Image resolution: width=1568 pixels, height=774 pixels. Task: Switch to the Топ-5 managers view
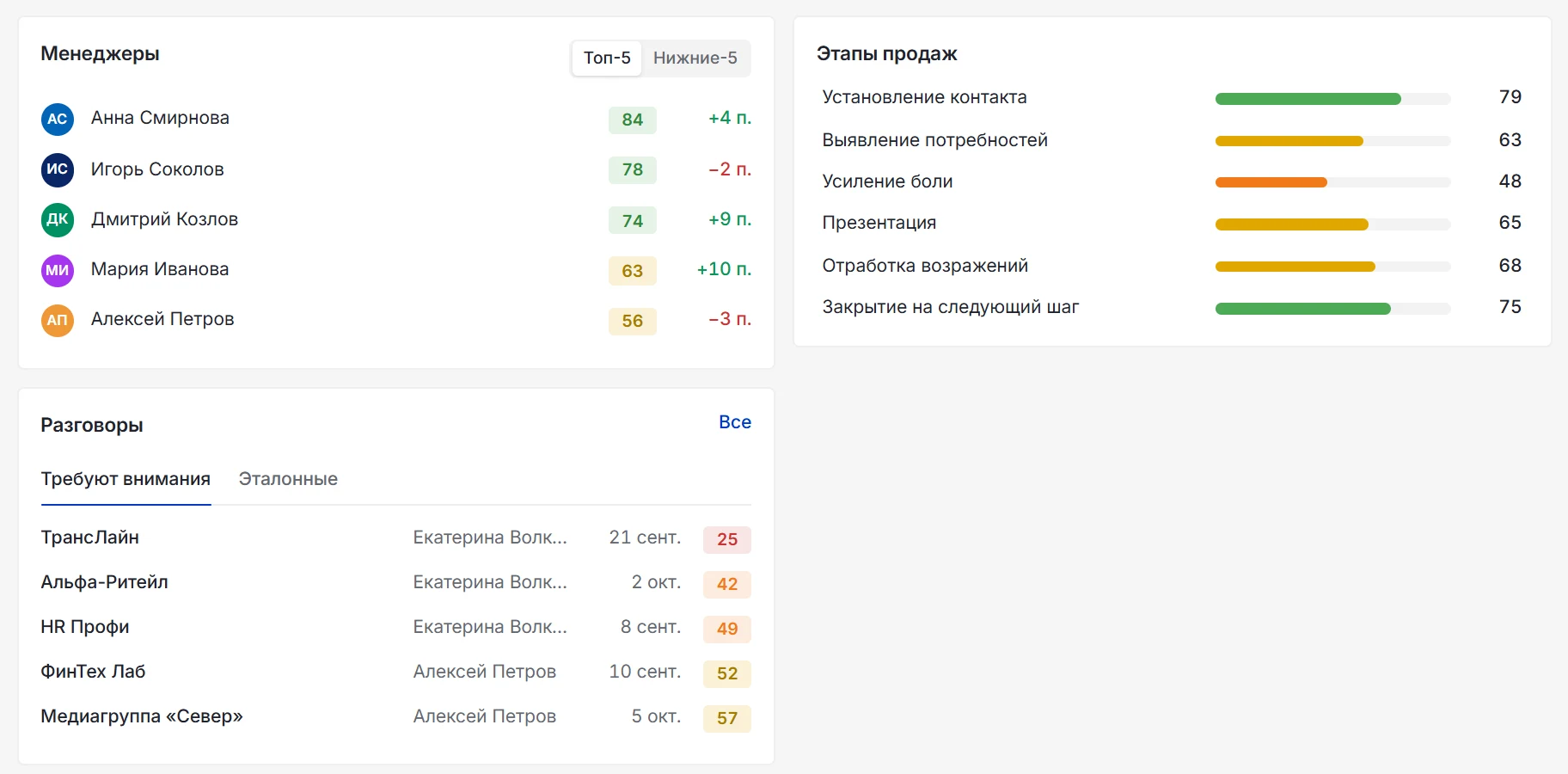coord(607,58)
